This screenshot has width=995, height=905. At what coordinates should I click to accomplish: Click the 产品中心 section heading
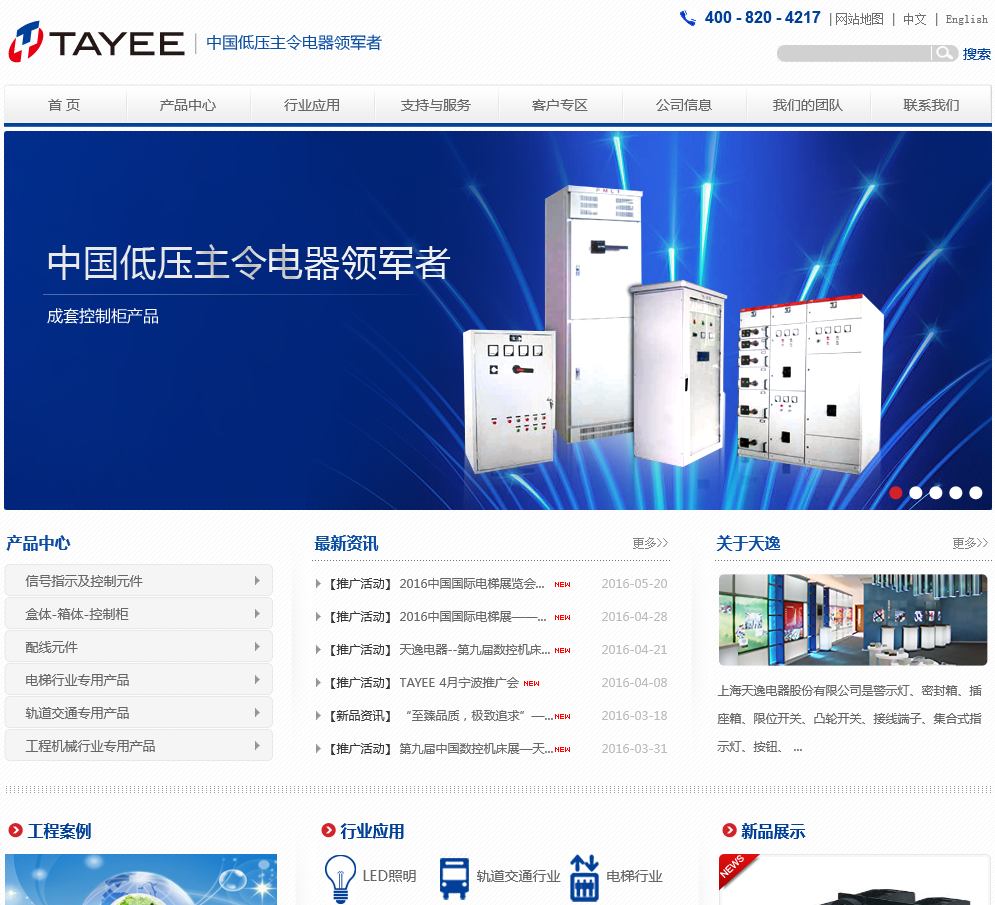[x=38, y=543]
